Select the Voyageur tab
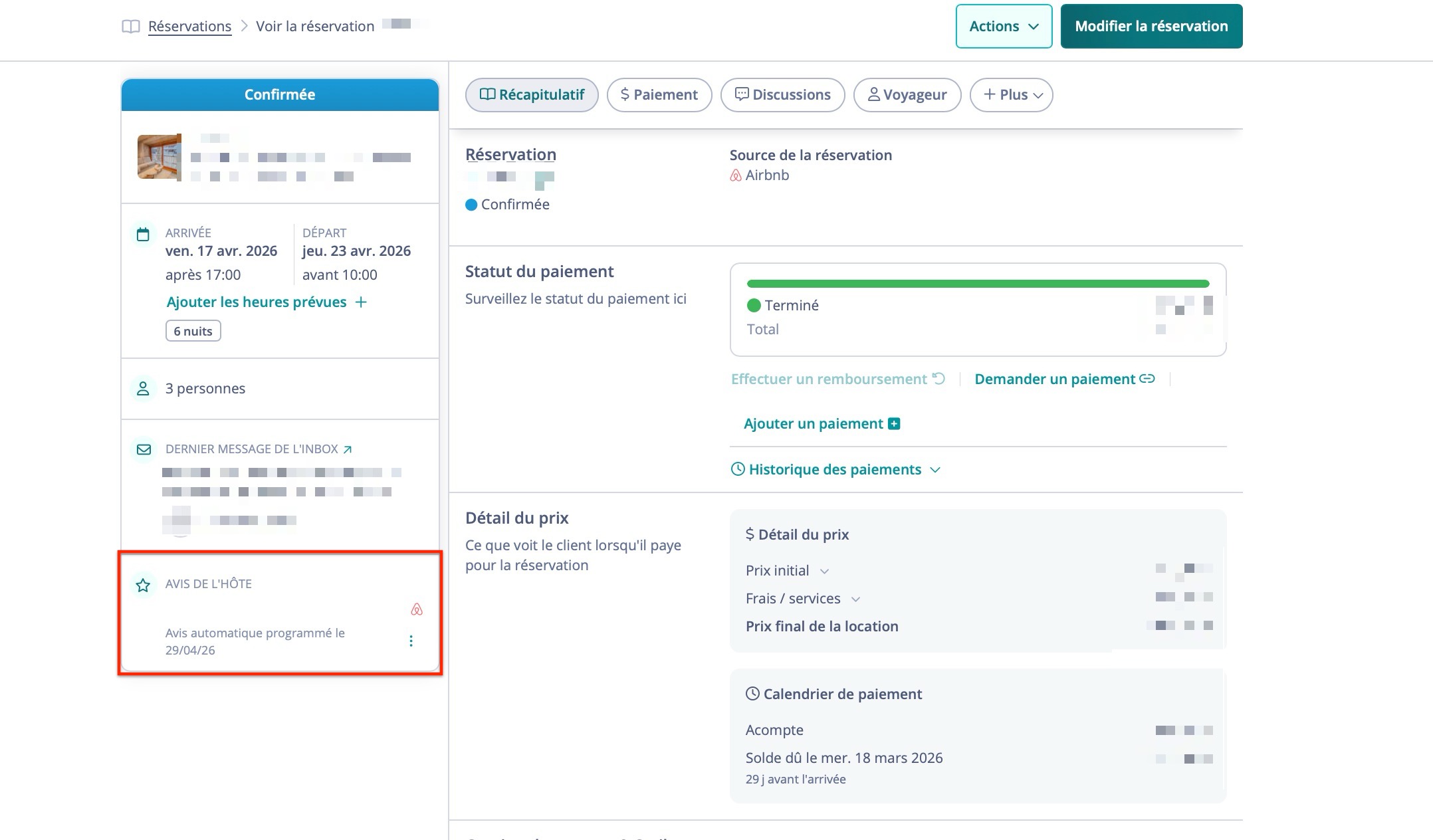The width and height of the screenshot is (1433, 840). pyautogui.click(x=907, y=95)
